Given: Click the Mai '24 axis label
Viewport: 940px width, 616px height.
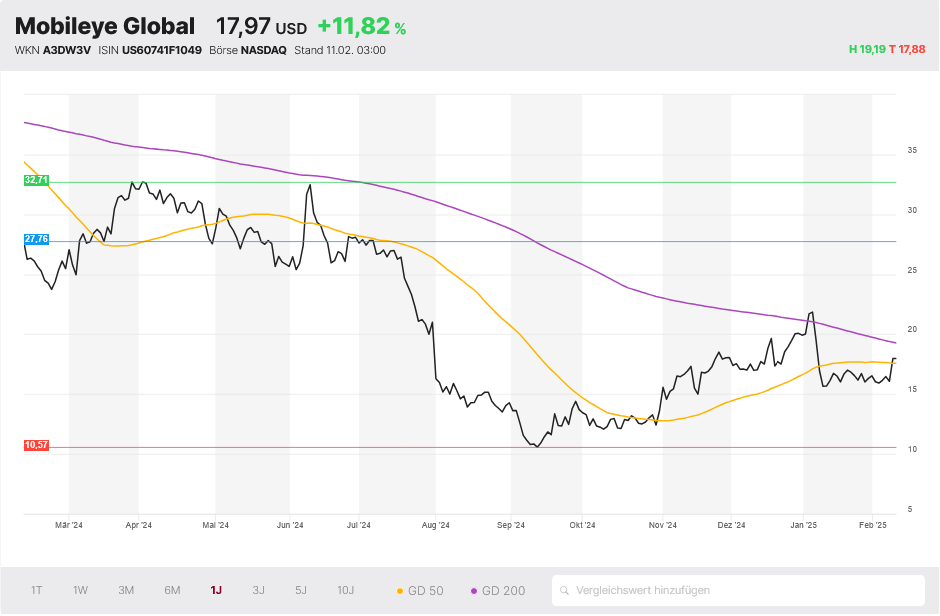Looking at the screenshot, I should coord(215,526).
